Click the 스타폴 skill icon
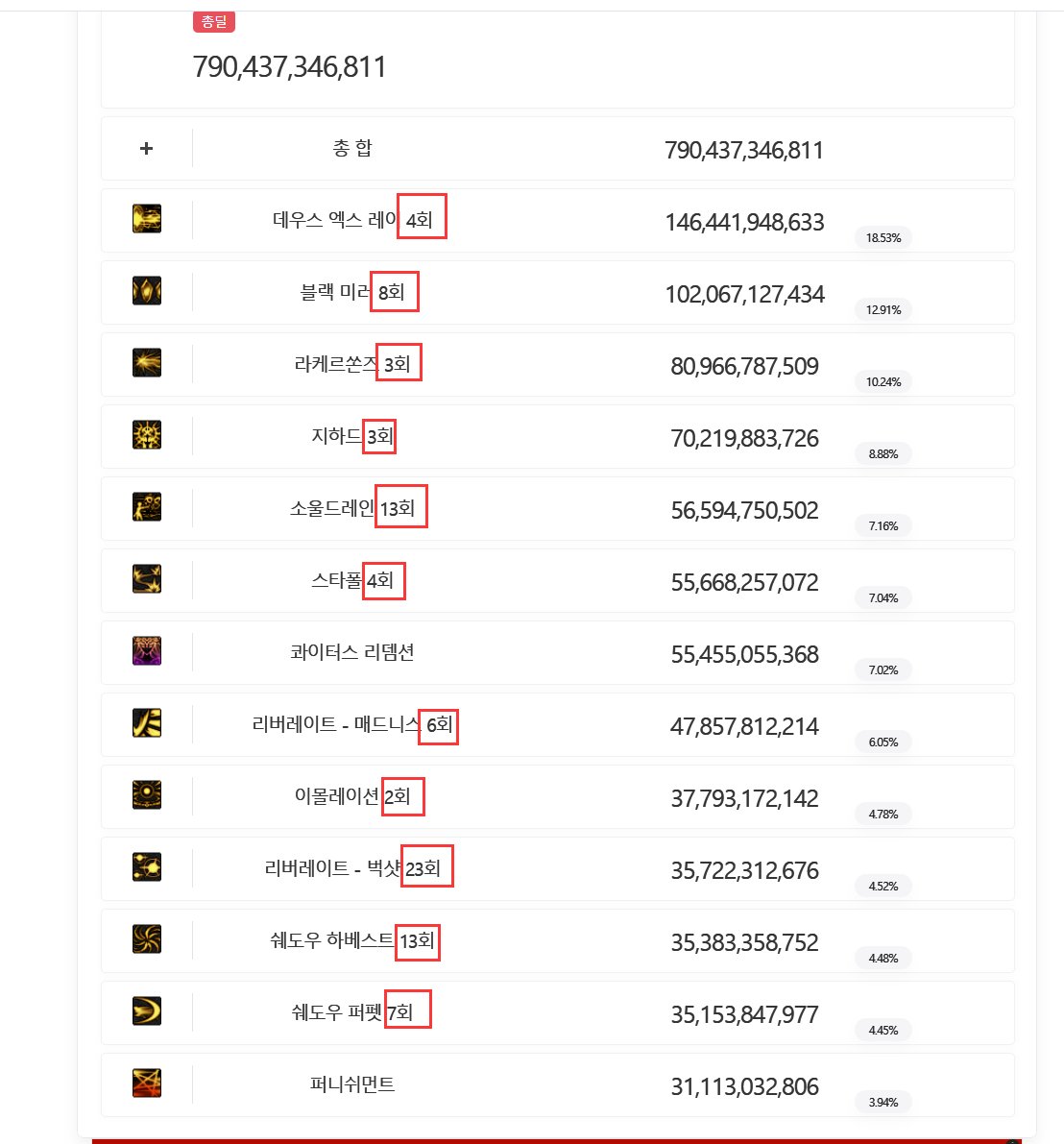This screenshot has width=1064, height=1144. tap(147, 579)
